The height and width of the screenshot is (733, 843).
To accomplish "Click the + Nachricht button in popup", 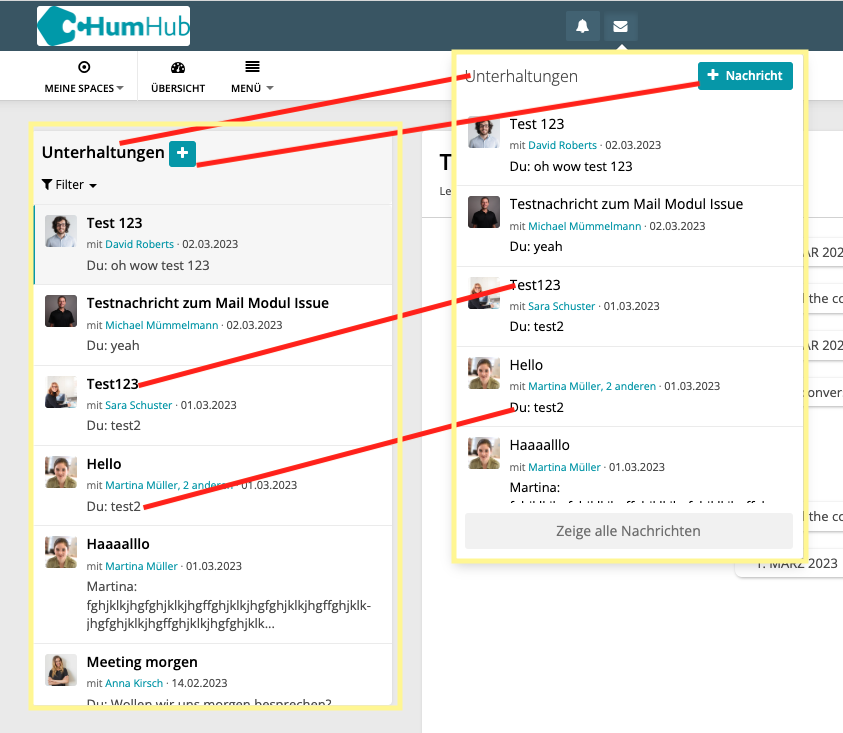I will [x=745, y=76].
